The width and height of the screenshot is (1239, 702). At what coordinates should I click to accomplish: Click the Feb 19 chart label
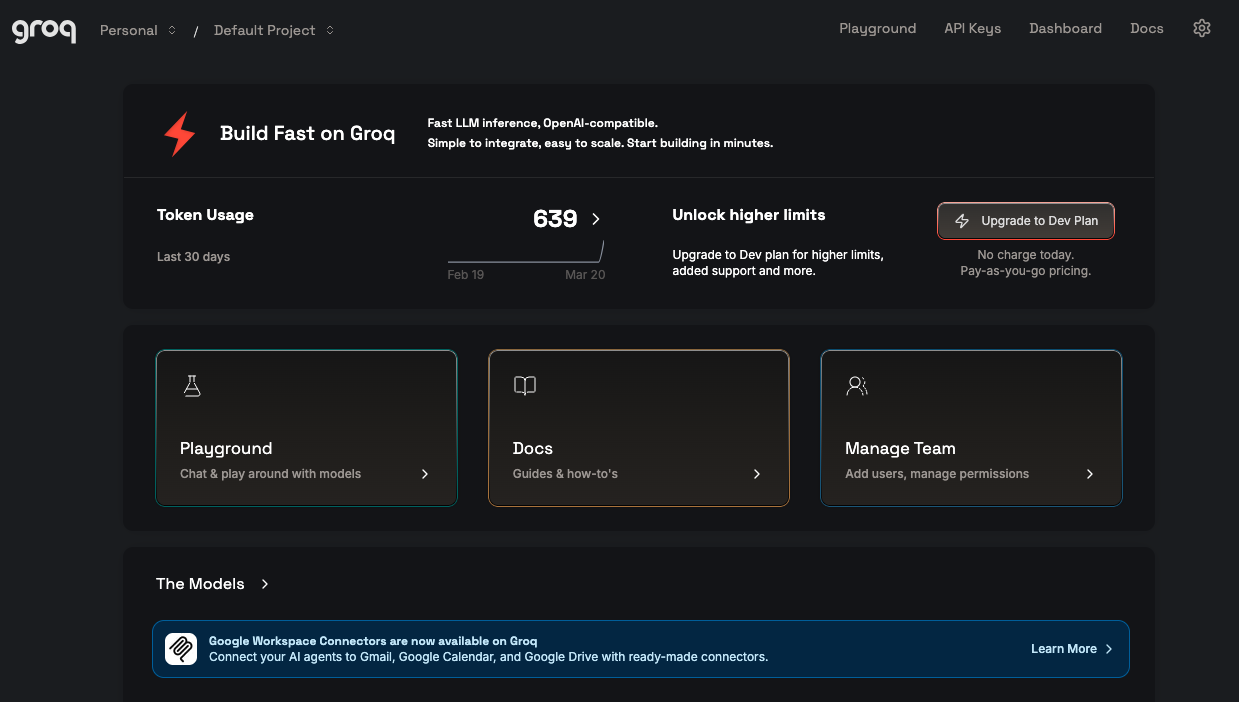pyautogui.click(x=466, y=275)
